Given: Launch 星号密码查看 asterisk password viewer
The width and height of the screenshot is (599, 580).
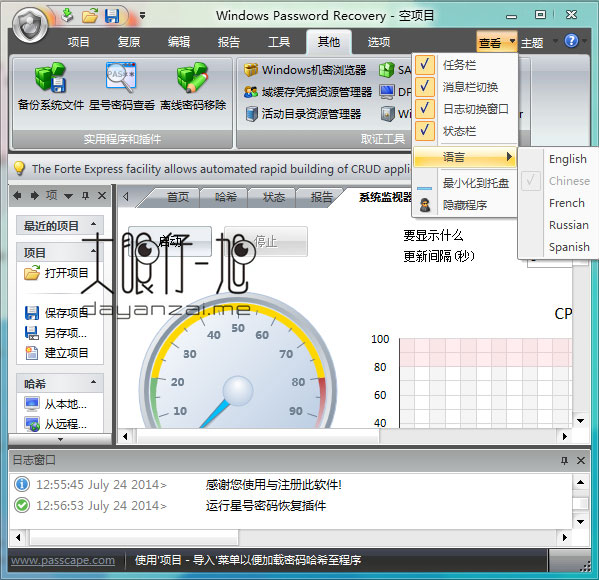Looking at the screenshot, I should 121,86.
